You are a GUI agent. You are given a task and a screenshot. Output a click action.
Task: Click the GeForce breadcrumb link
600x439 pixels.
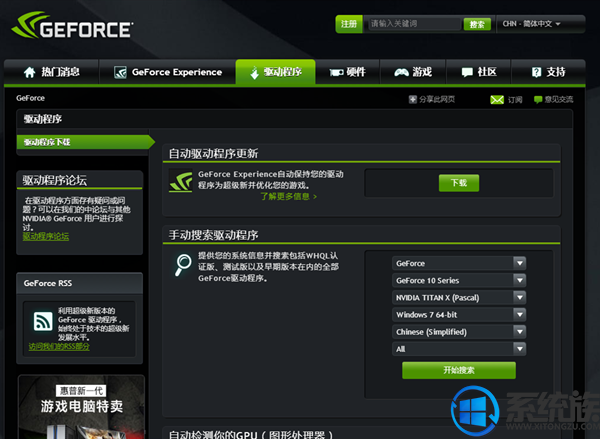[30, 98]
